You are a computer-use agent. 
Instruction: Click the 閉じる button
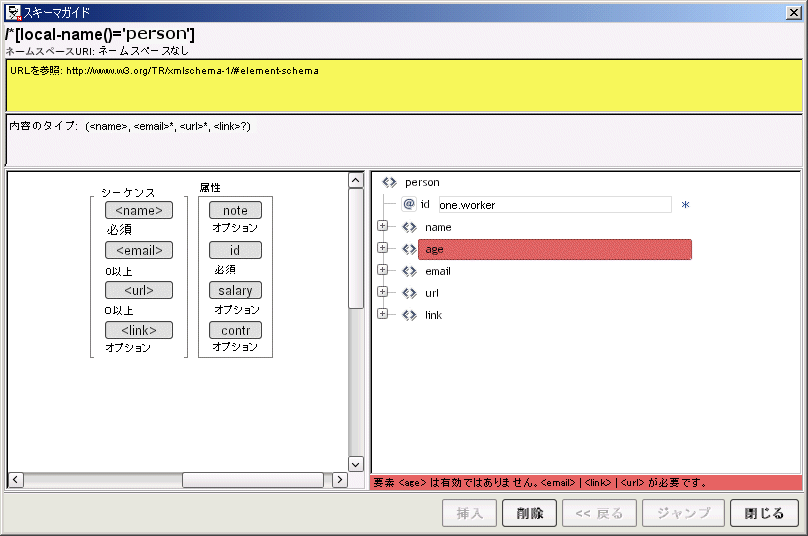(764, 513)
